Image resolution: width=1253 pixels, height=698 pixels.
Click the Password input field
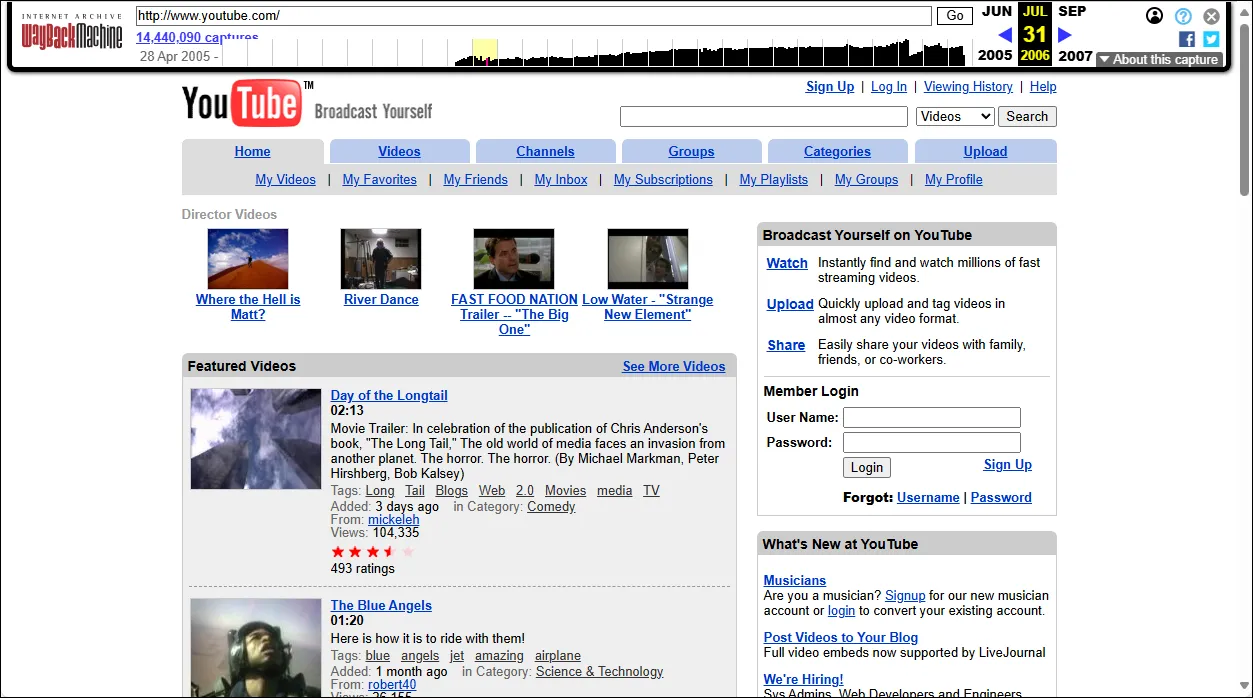pos(931,442)
